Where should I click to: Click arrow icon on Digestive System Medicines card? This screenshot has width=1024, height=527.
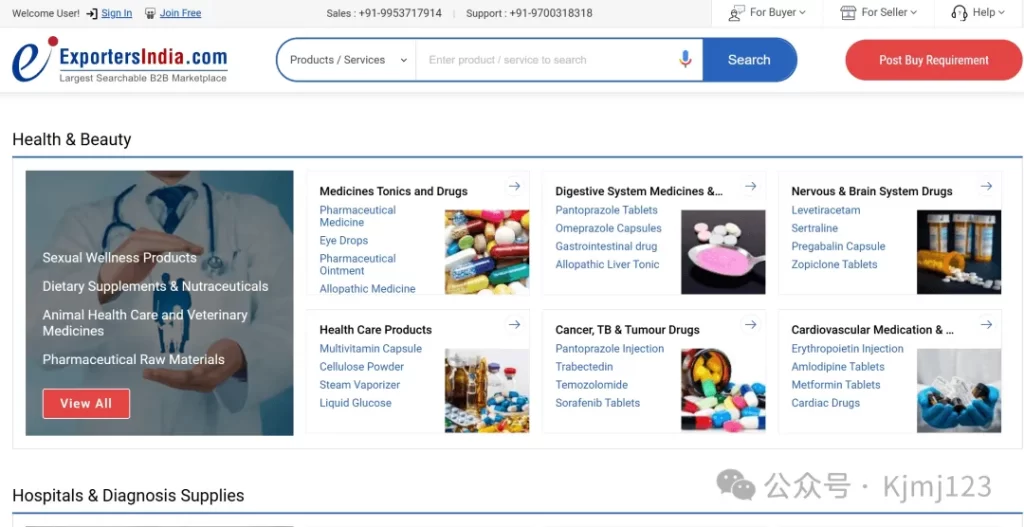[750, 187]
